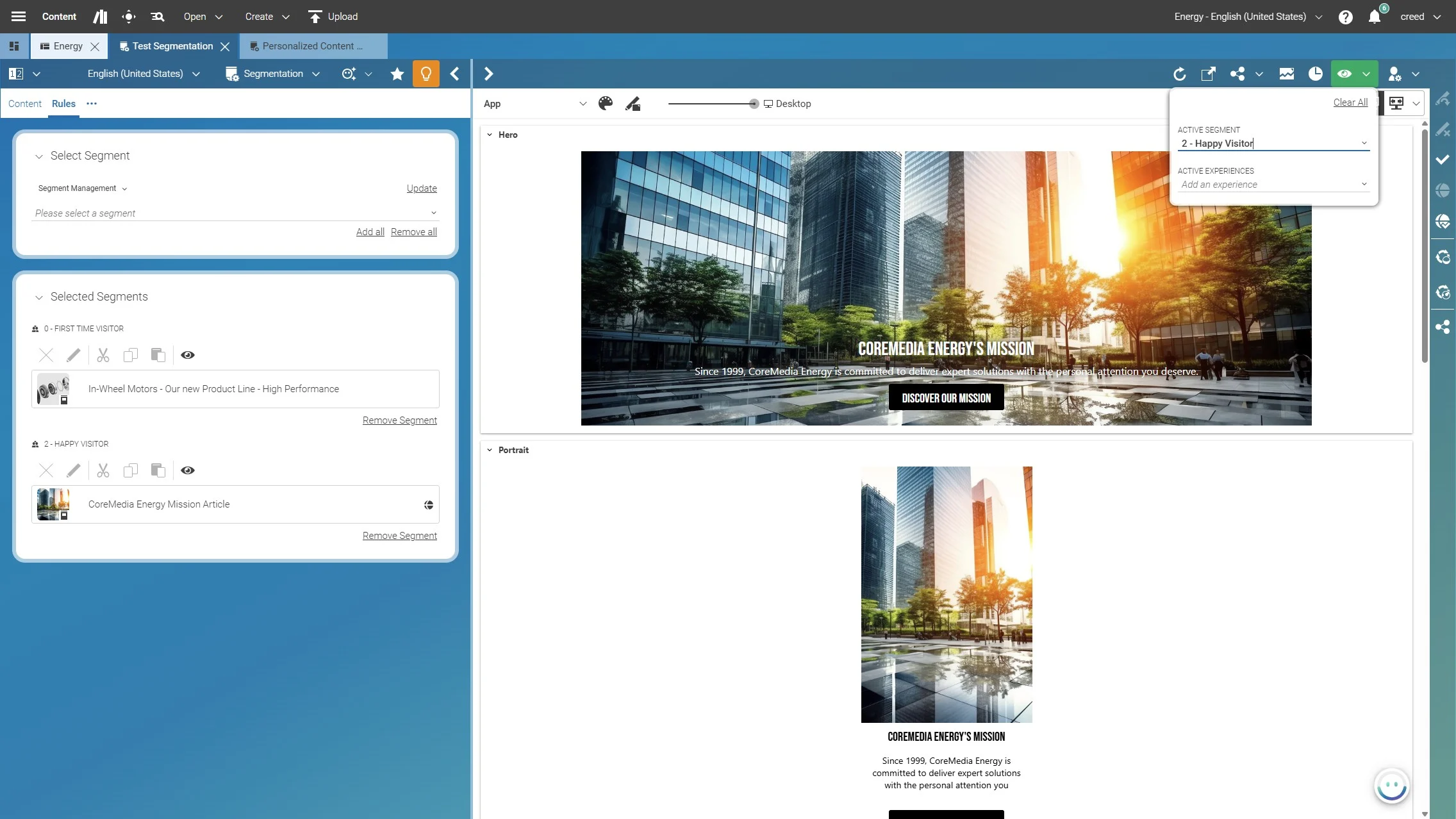This screenshot has width=1456, height=819.
Task: Toggle eye preview for First Time Visitor segment
Action: click(x=188, y=355)
